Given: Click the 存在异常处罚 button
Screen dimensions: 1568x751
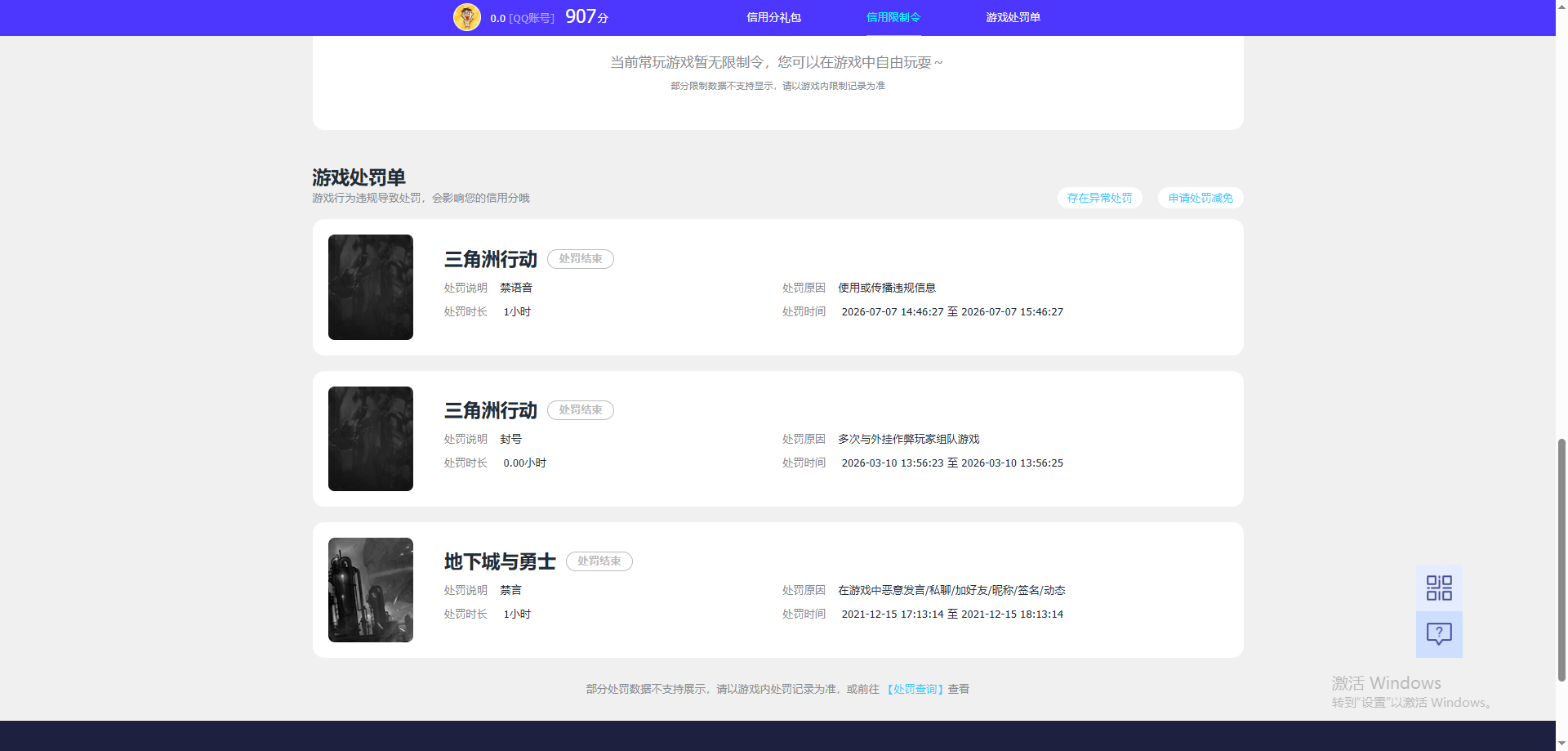Looking at the screenshot, I should point(1099,198).
